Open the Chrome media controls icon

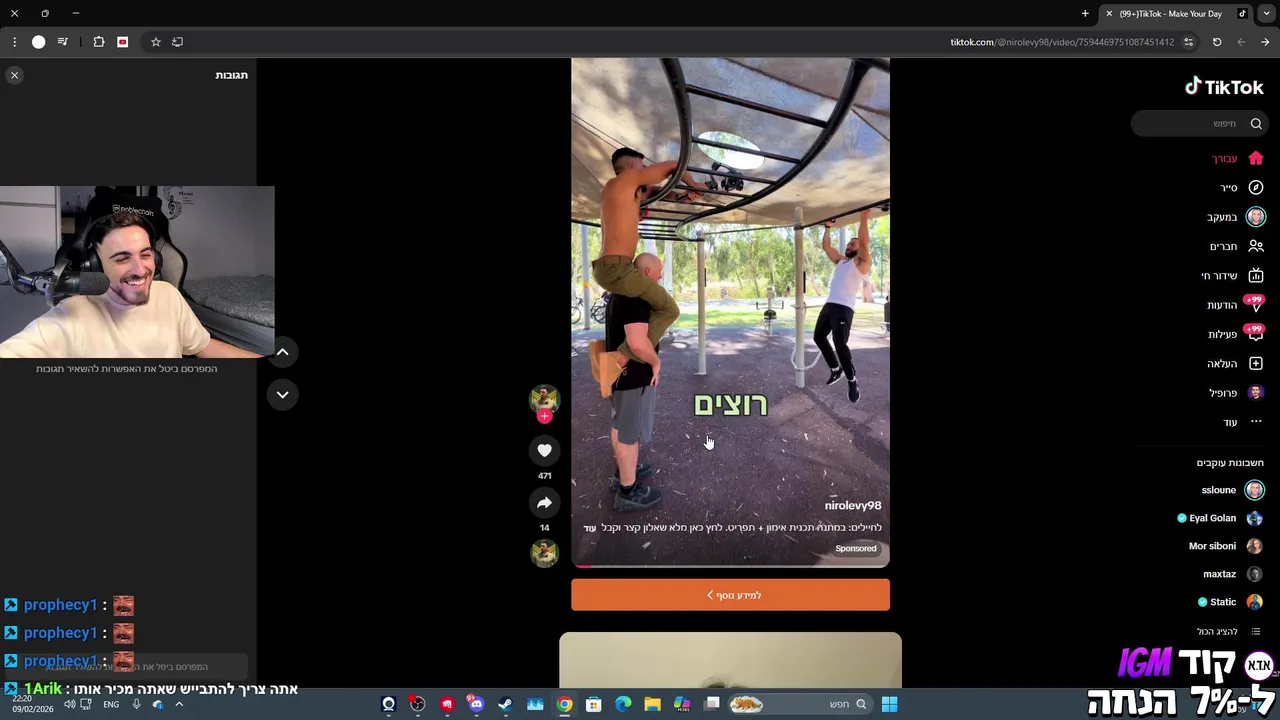(x=62, y=42)
